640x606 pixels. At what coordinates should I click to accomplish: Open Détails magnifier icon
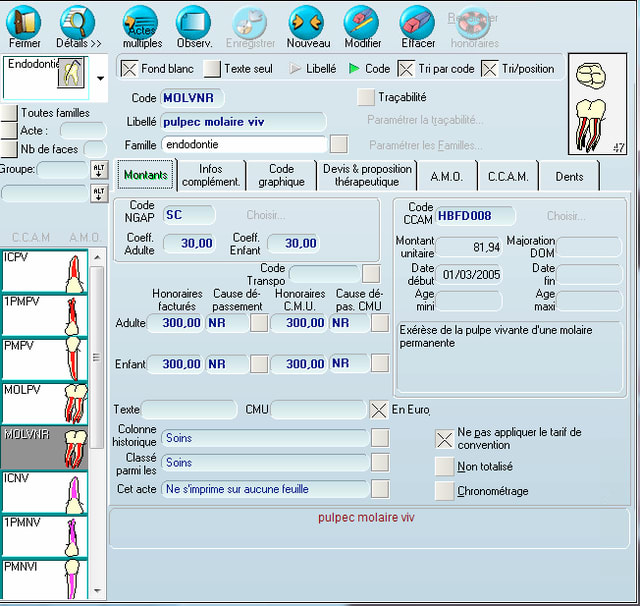(78, 22)
